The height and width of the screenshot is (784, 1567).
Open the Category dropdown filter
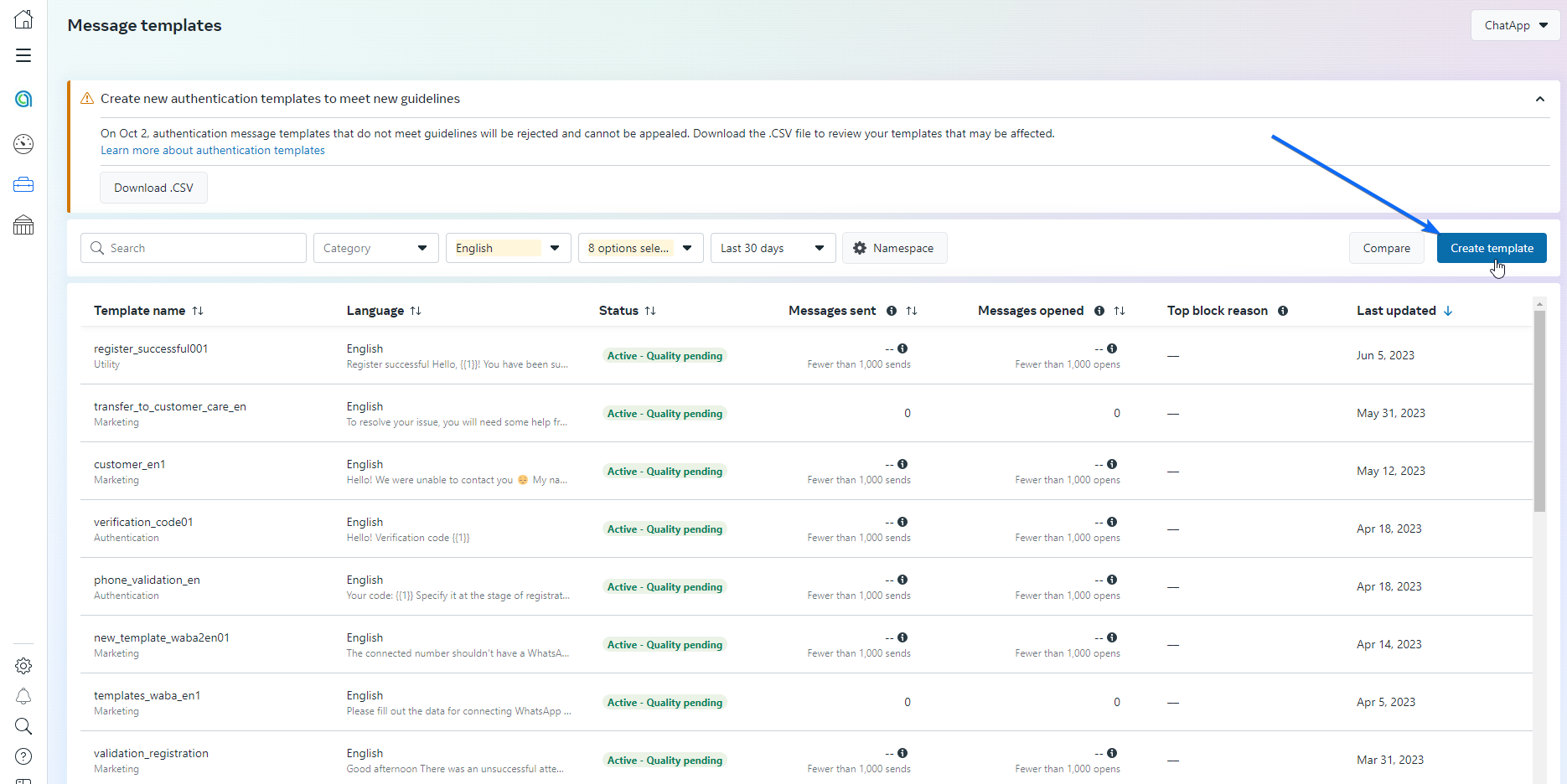375,248
